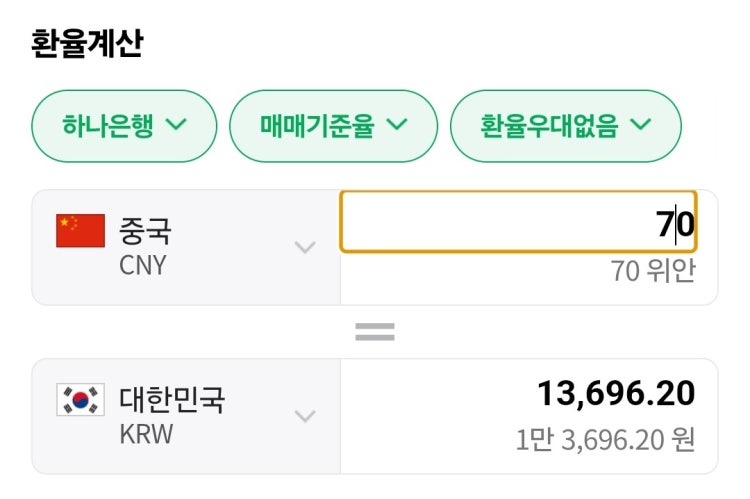Click the chevron beside 환율우대없음
Image resolution: width=750 pixels, height=499 pixels.
tap(640, 124)
